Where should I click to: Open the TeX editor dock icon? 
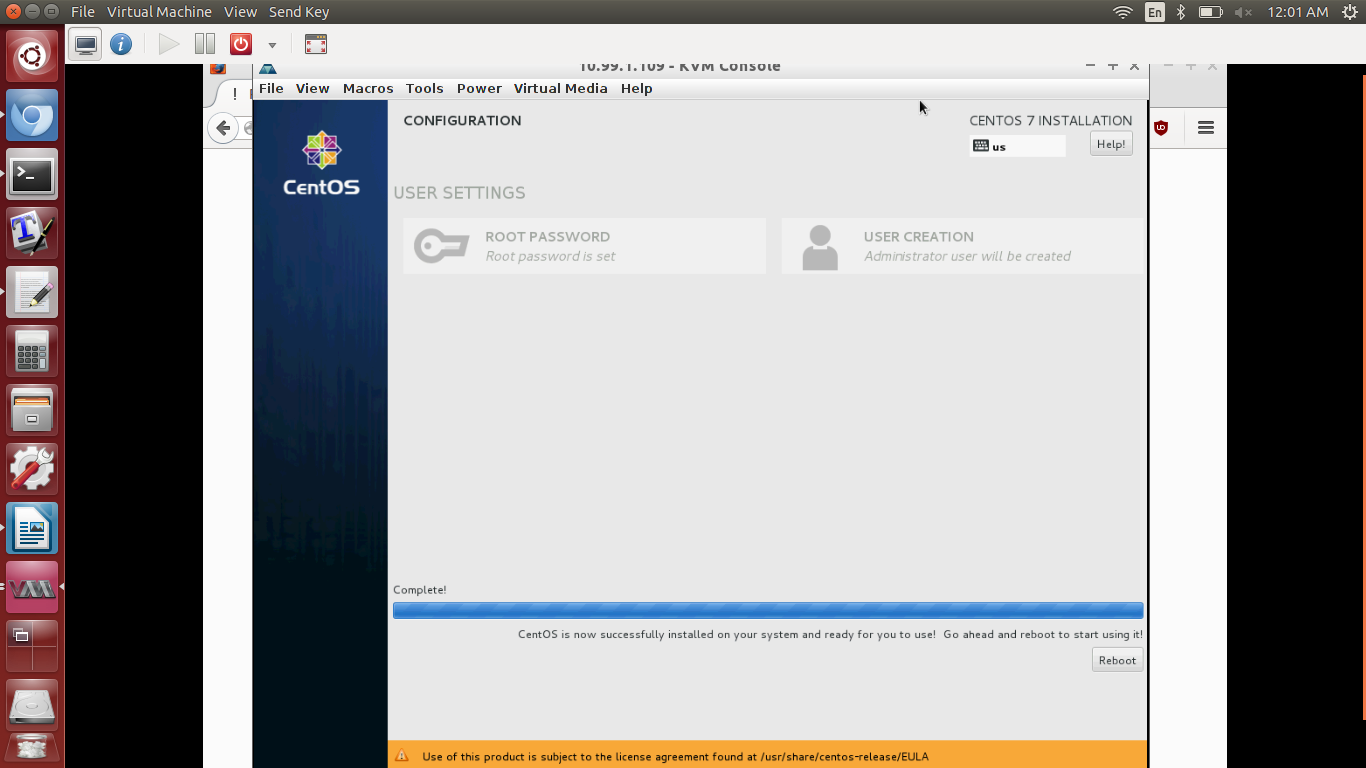click(32, 234)
